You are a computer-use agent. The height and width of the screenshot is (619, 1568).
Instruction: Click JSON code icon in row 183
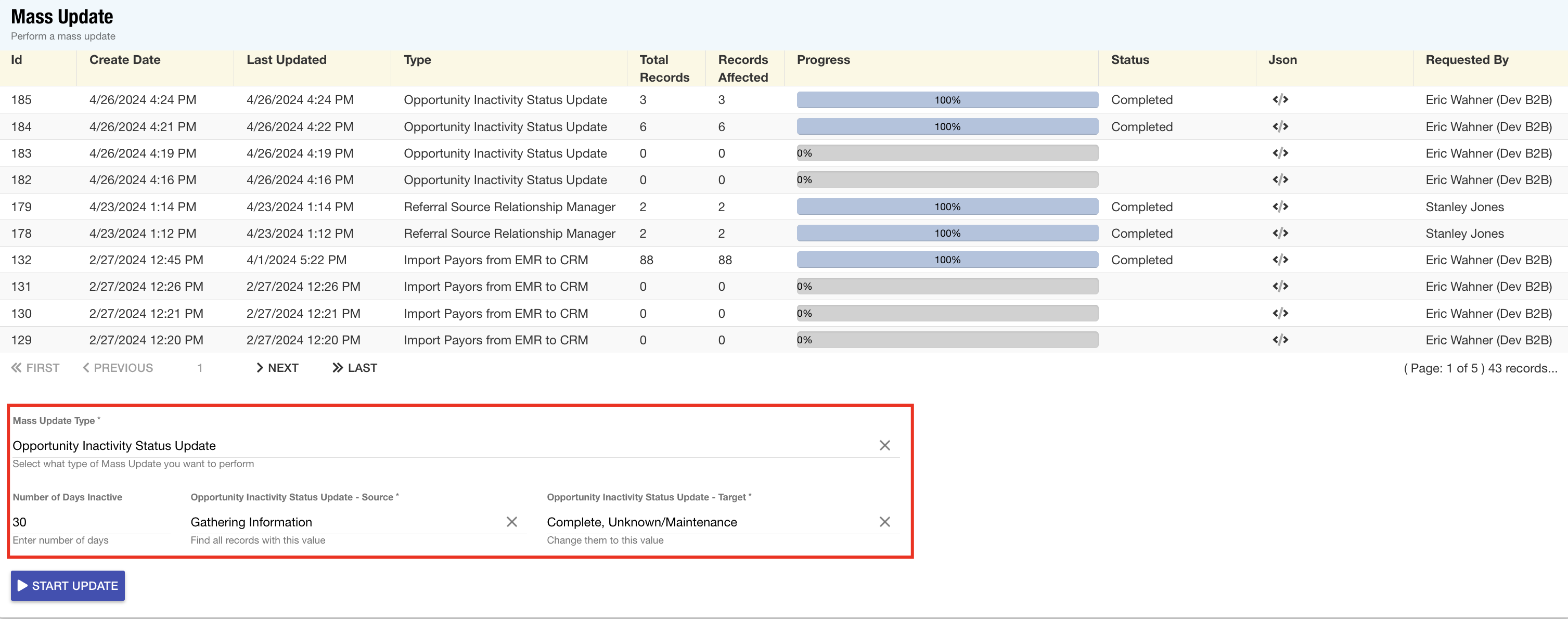[1280, 153]
